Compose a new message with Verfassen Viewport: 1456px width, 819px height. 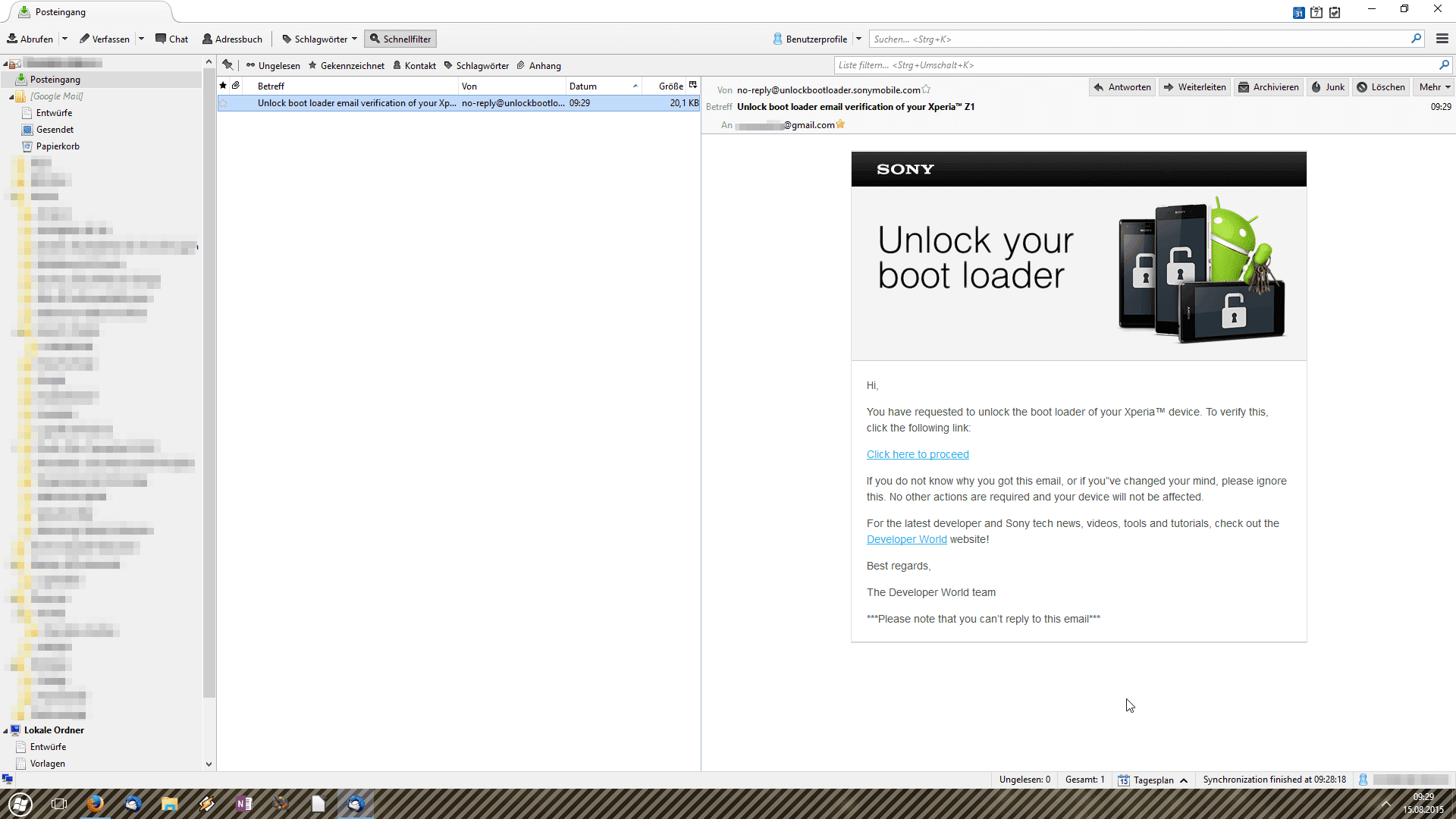105,39
